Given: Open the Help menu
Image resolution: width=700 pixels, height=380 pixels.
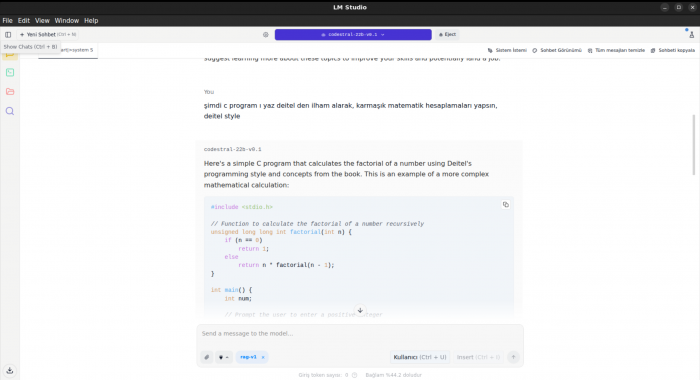Looking at the screenshot, I should [x=91, y=21].
